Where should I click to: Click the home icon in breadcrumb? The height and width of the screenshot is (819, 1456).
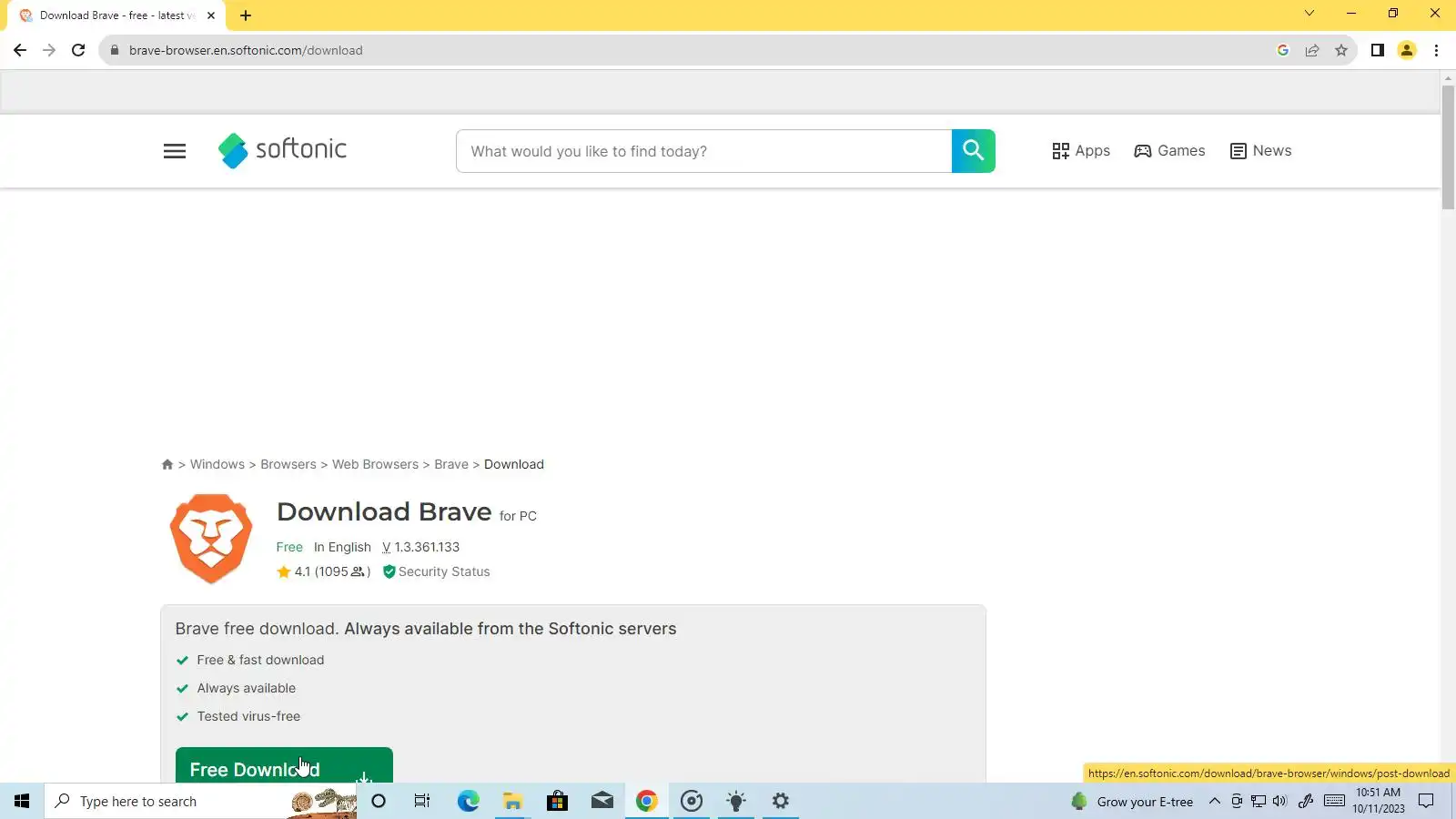[x=167, y=464]
